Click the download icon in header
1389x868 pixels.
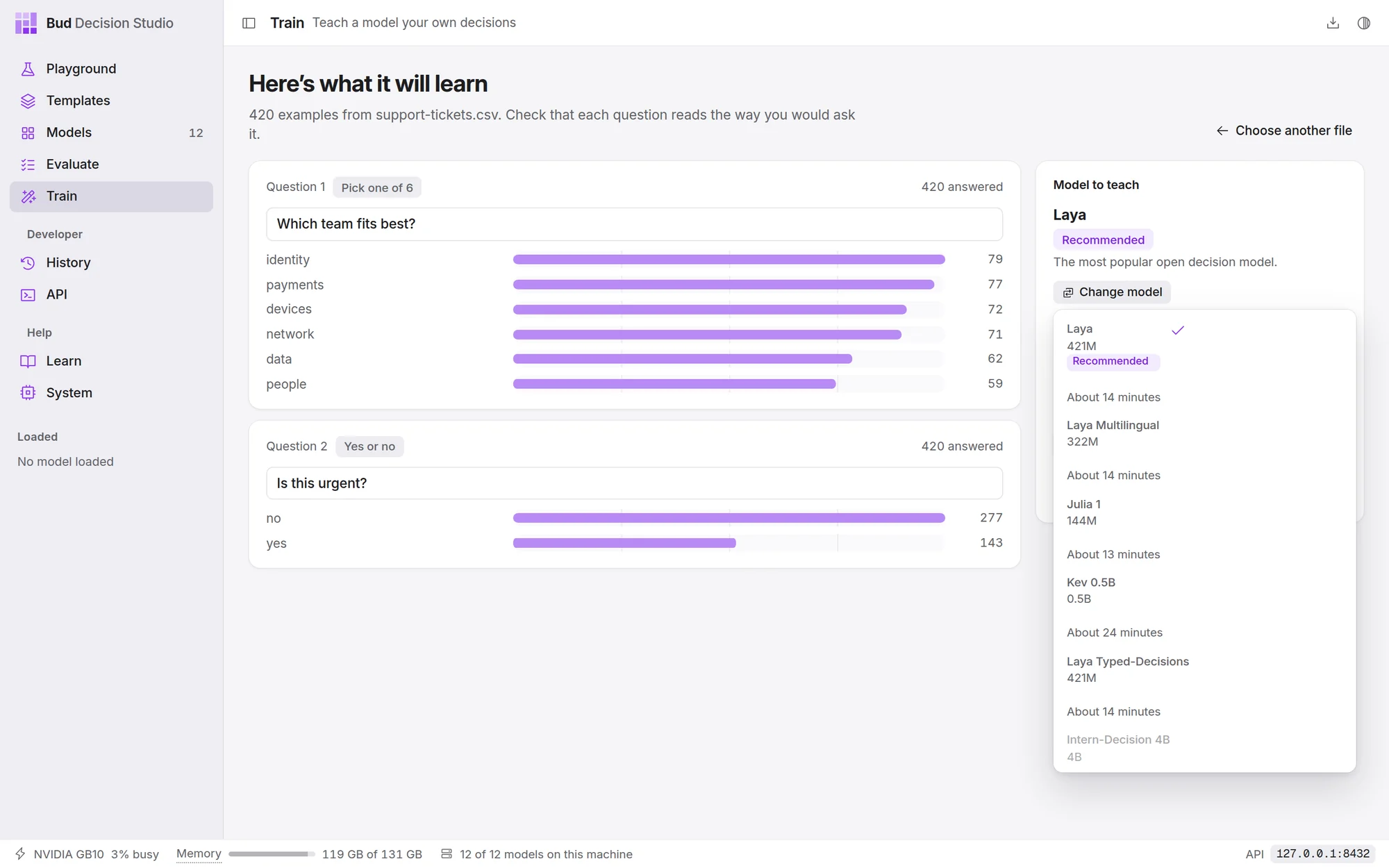pos(1333,23)
